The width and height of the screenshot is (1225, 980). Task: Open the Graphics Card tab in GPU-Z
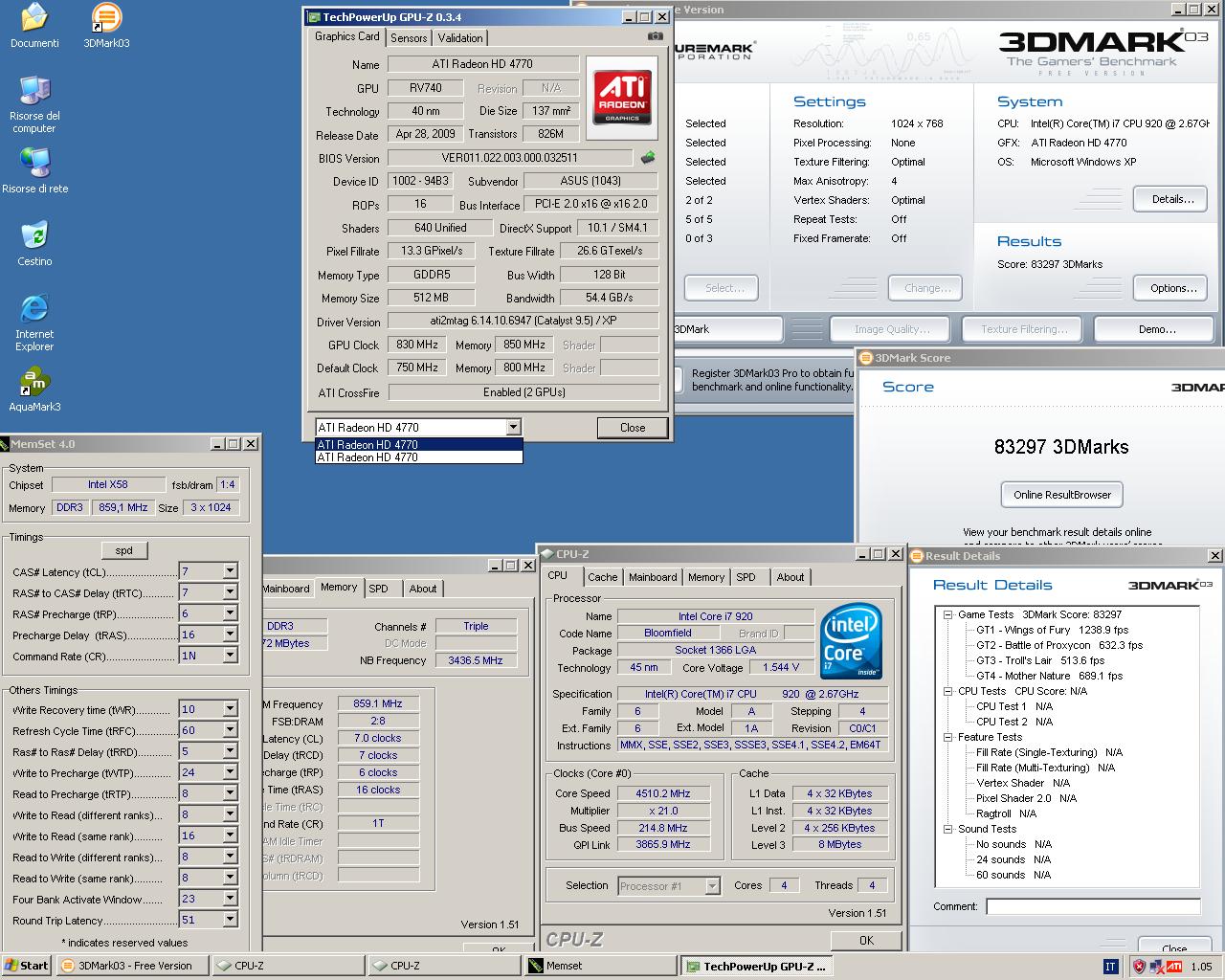pos(346,36)
